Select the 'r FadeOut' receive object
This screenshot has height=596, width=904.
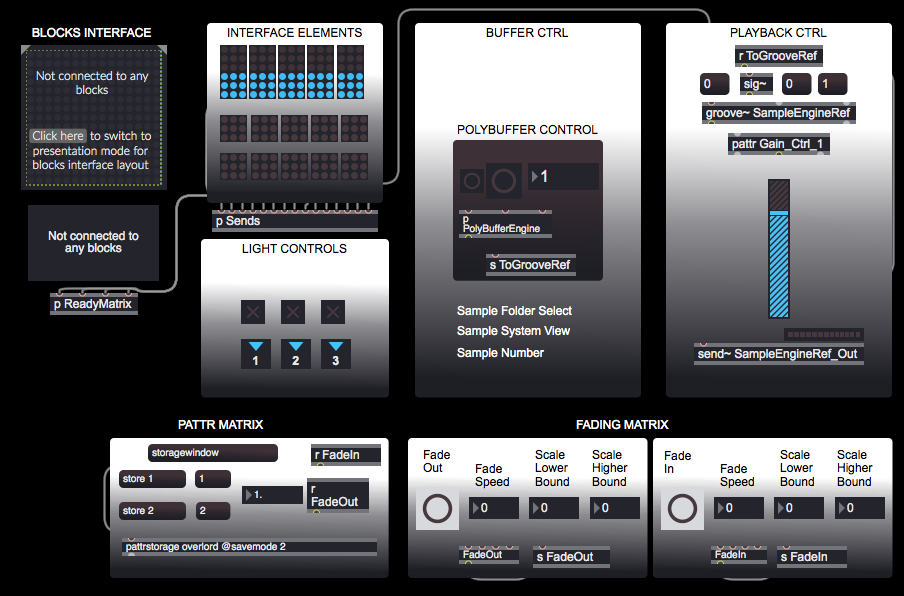[338, 496]
